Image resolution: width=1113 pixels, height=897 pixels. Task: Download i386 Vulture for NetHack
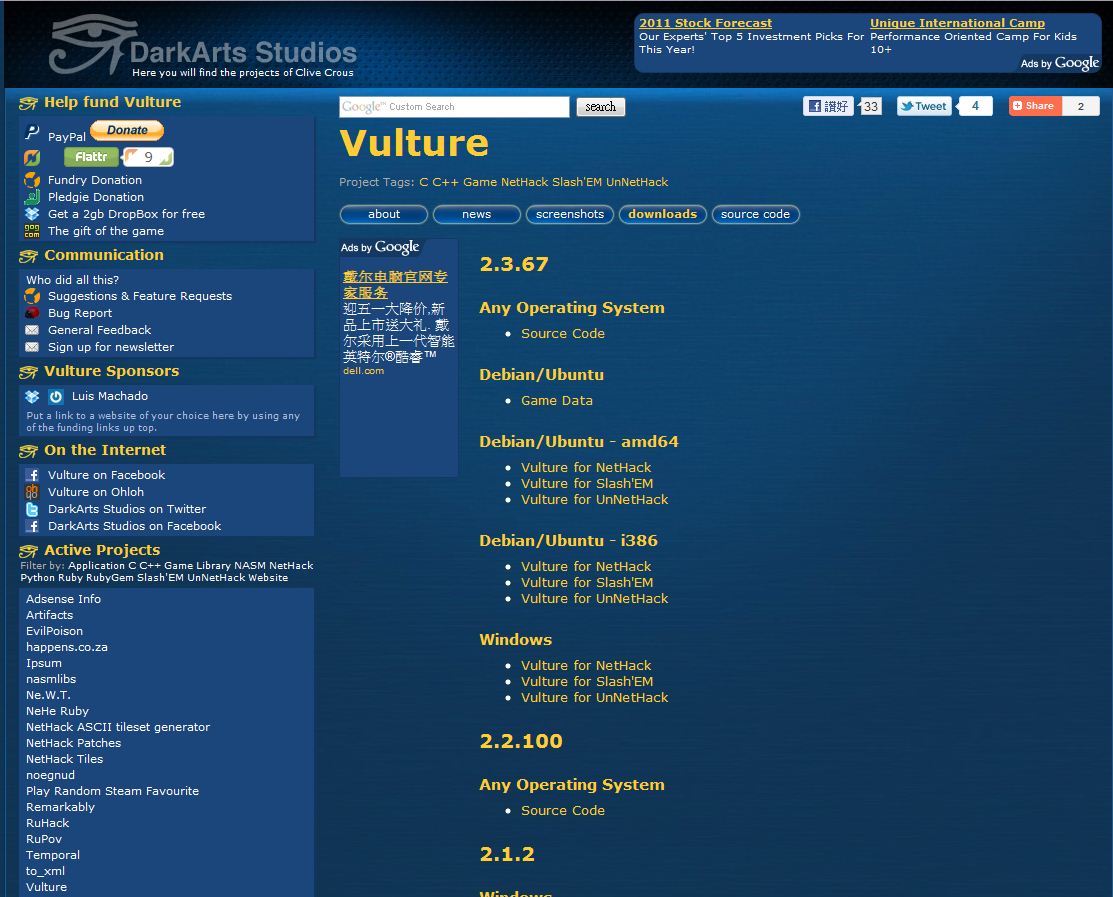(x=586, y=566)
